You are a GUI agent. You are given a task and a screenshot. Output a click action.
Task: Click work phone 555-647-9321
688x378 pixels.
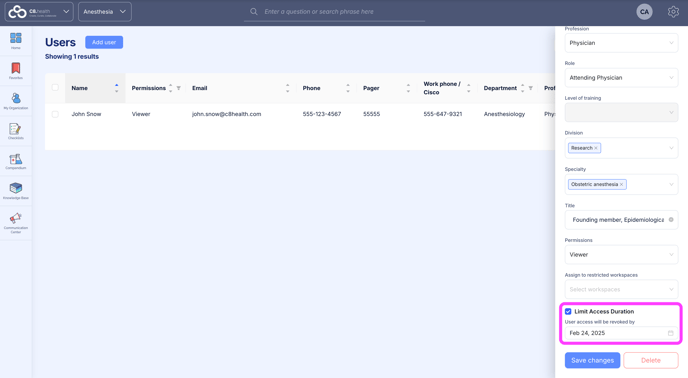pos(443,114)
